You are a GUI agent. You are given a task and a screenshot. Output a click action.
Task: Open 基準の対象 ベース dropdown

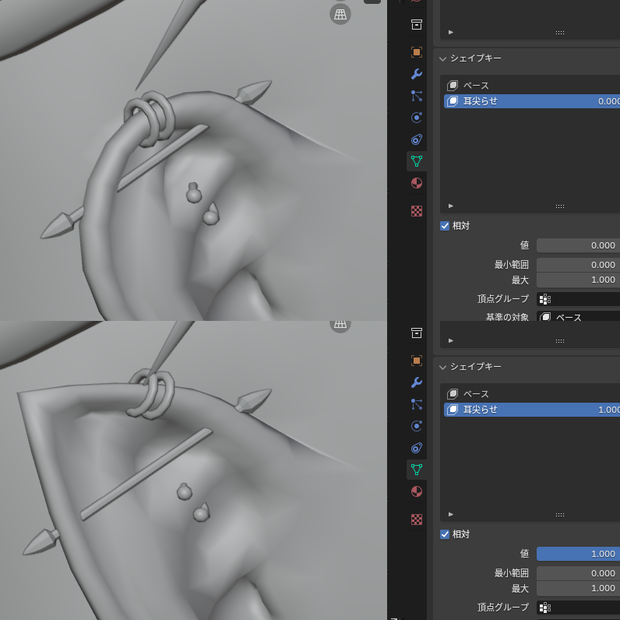coord(578,317)
